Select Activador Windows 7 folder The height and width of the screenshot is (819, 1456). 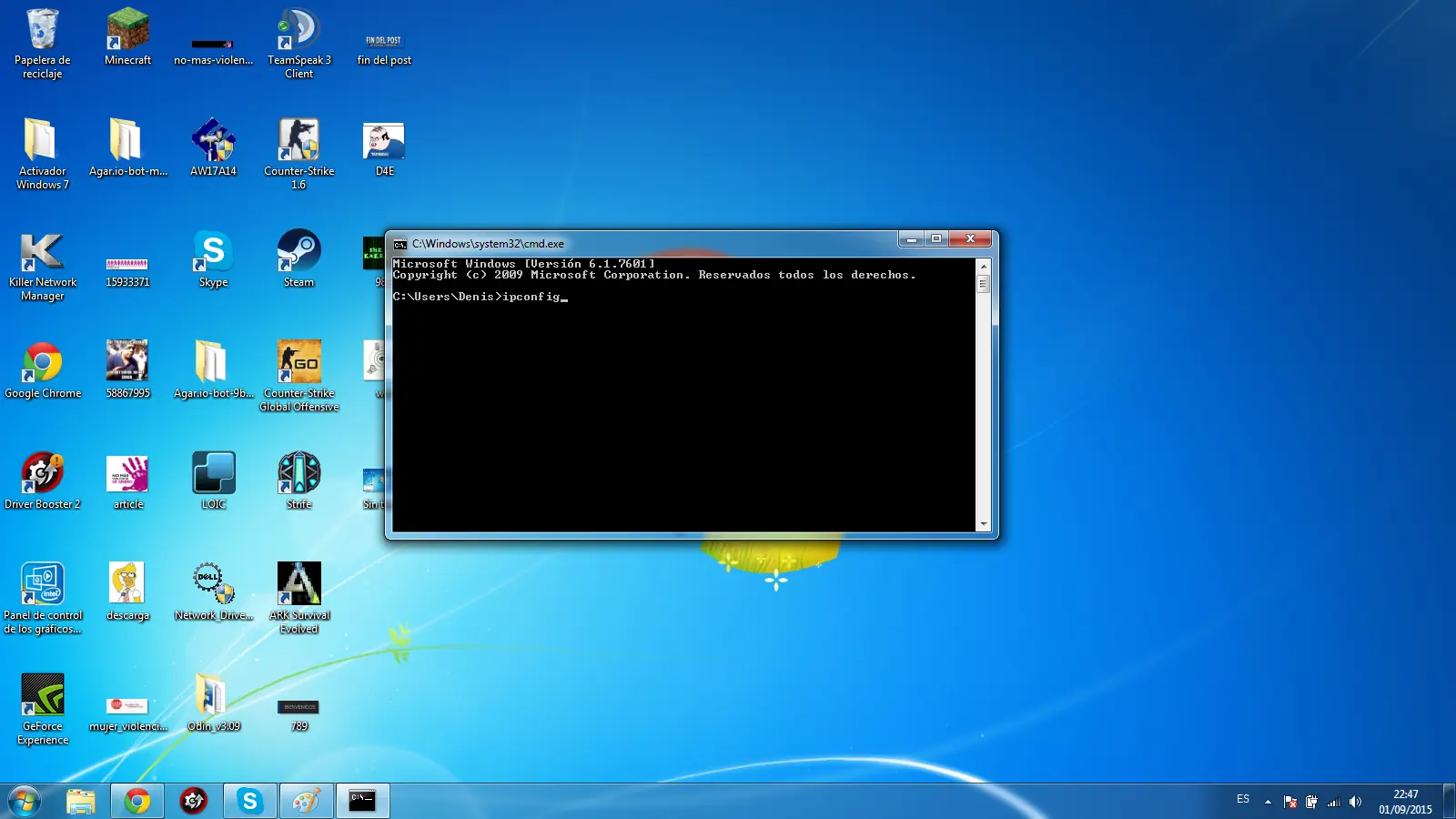click(x=42, y=153)
